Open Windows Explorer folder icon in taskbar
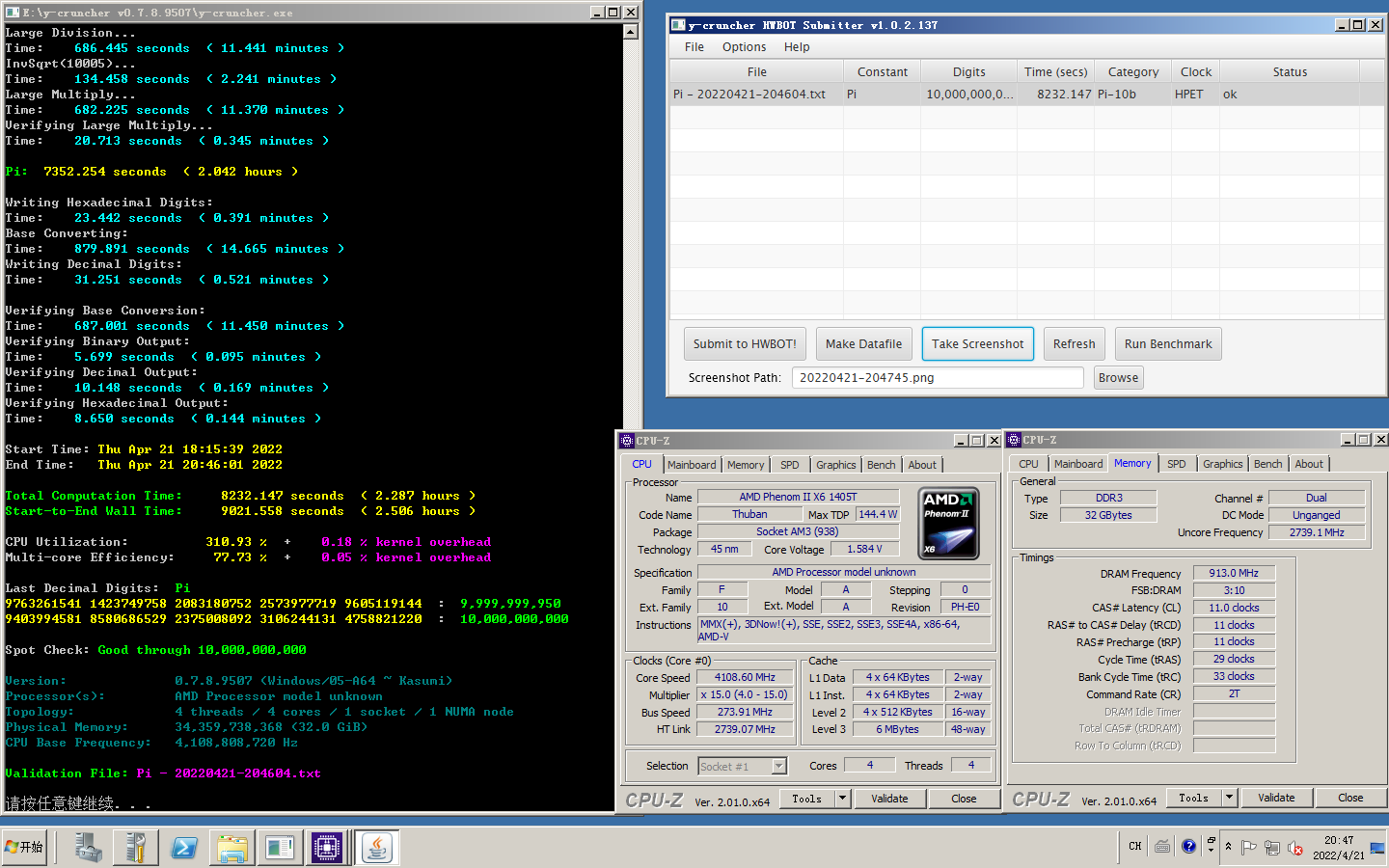The width and height of the screenshot is (1389, 868). coord(232,848)
